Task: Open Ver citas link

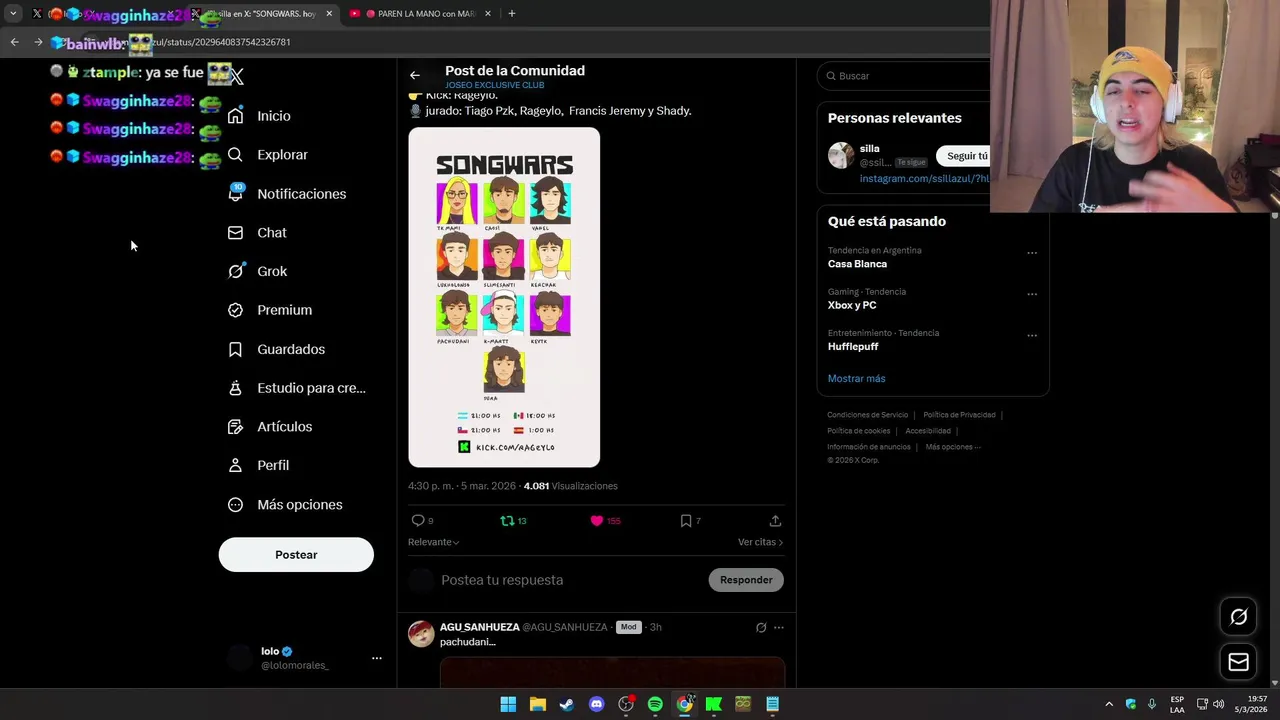Action: pos(760,542)
